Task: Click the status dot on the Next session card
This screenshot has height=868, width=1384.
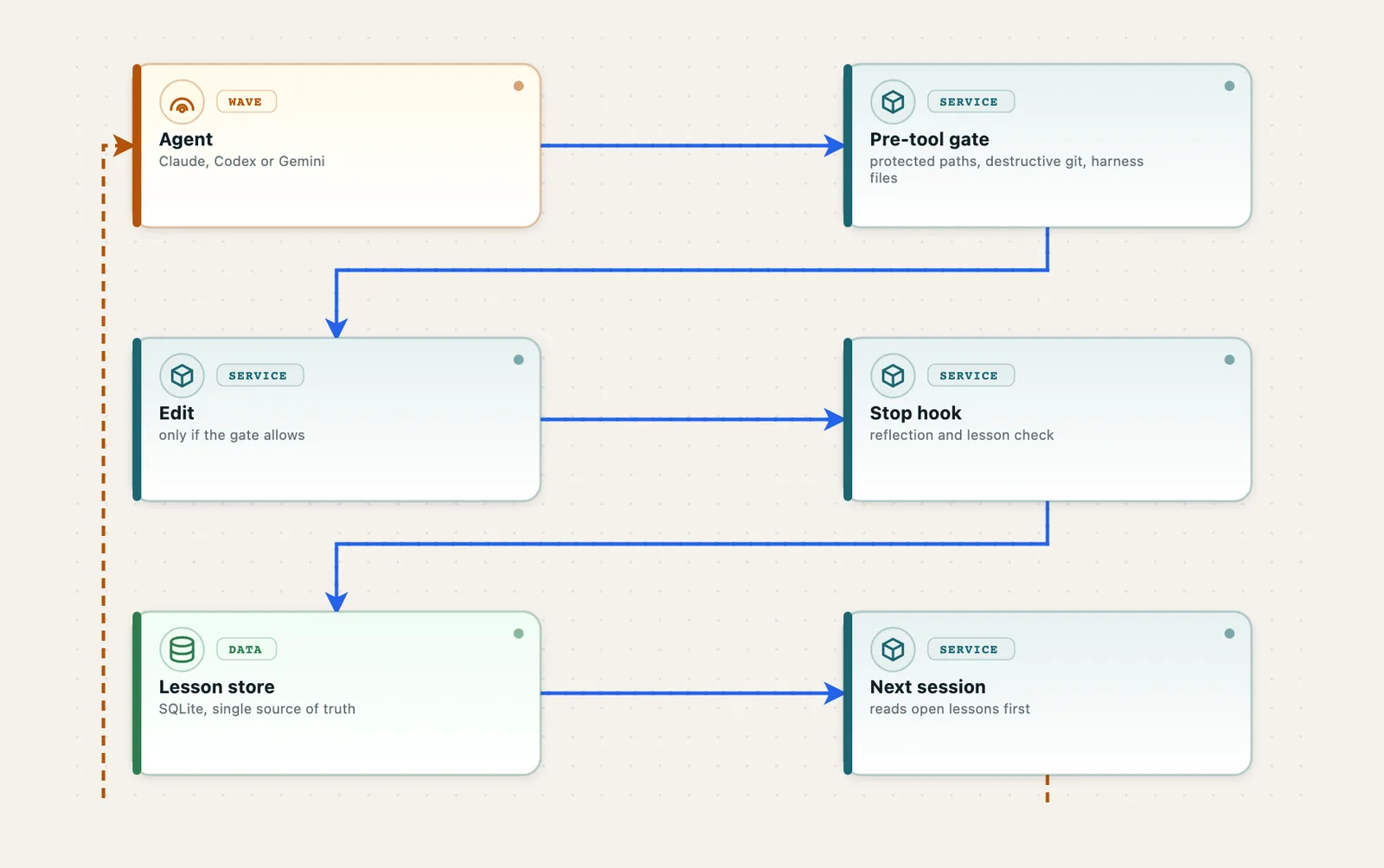Action: (1229, 634)
